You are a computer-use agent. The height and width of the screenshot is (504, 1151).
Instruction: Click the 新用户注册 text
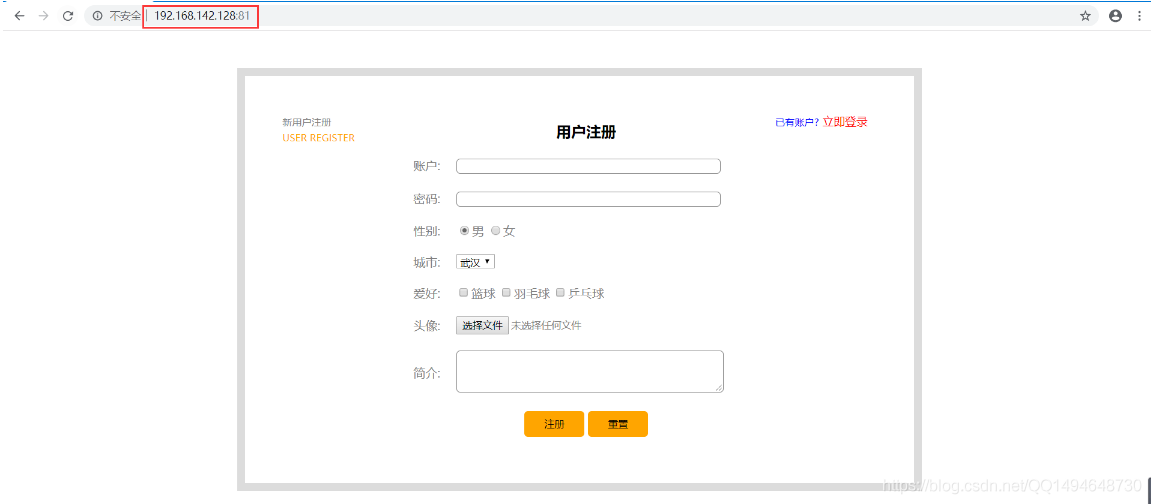click(x=307, y=123)
